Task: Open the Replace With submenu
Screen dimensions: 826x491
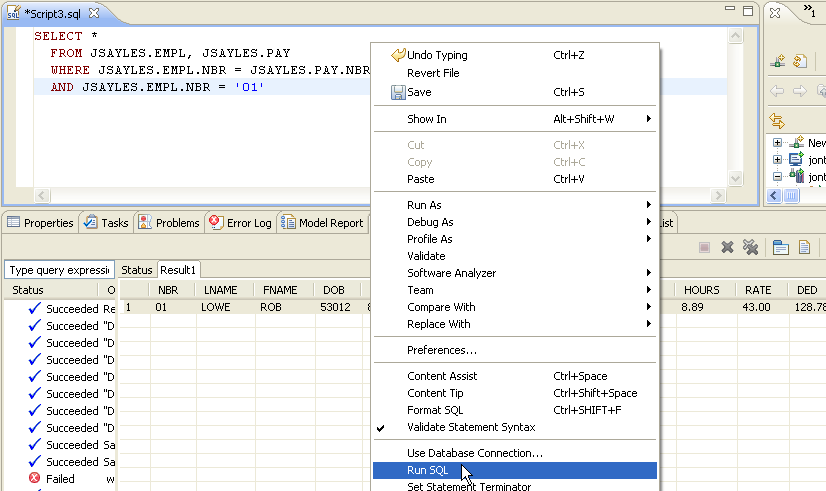Action: (x=515, y=324)
